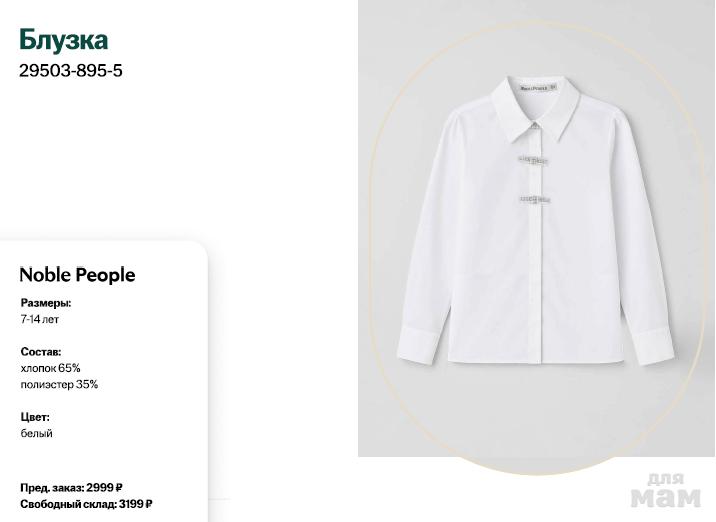The height and width of the screenshot is (522, 716).
Task: Click the для мам watermark logo
Action: click(x=665, y=490)
